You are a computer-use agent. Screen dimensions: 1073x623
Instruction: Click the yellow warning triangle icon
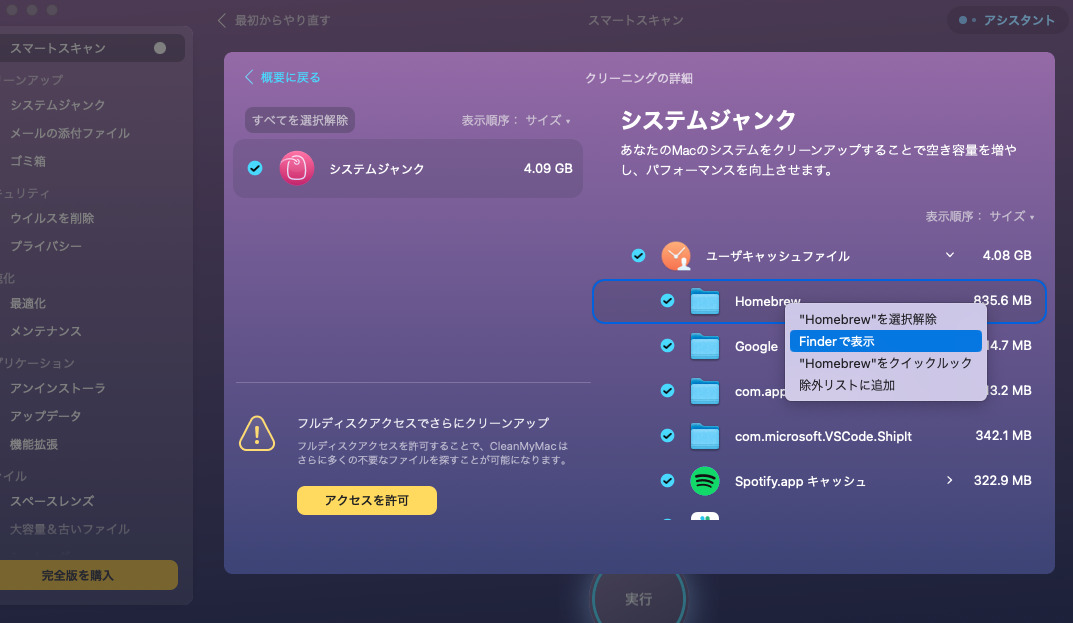(257, 433)
